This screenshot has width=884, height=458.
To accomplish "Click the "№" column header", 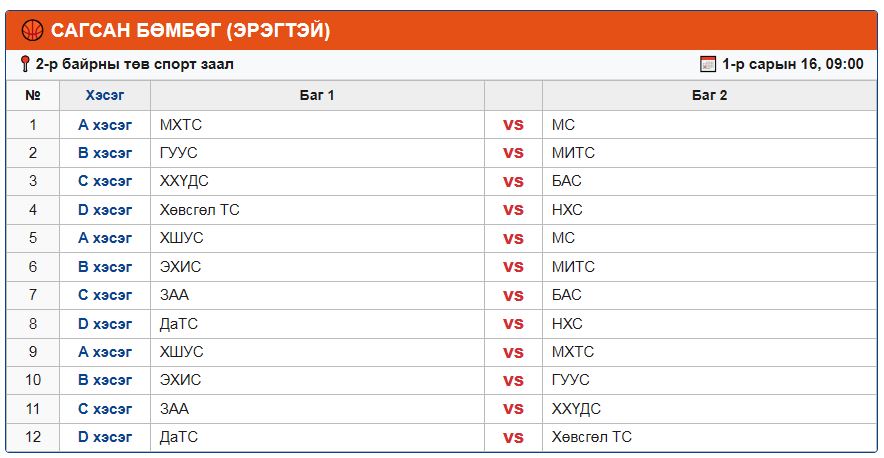I will point(33,96).
